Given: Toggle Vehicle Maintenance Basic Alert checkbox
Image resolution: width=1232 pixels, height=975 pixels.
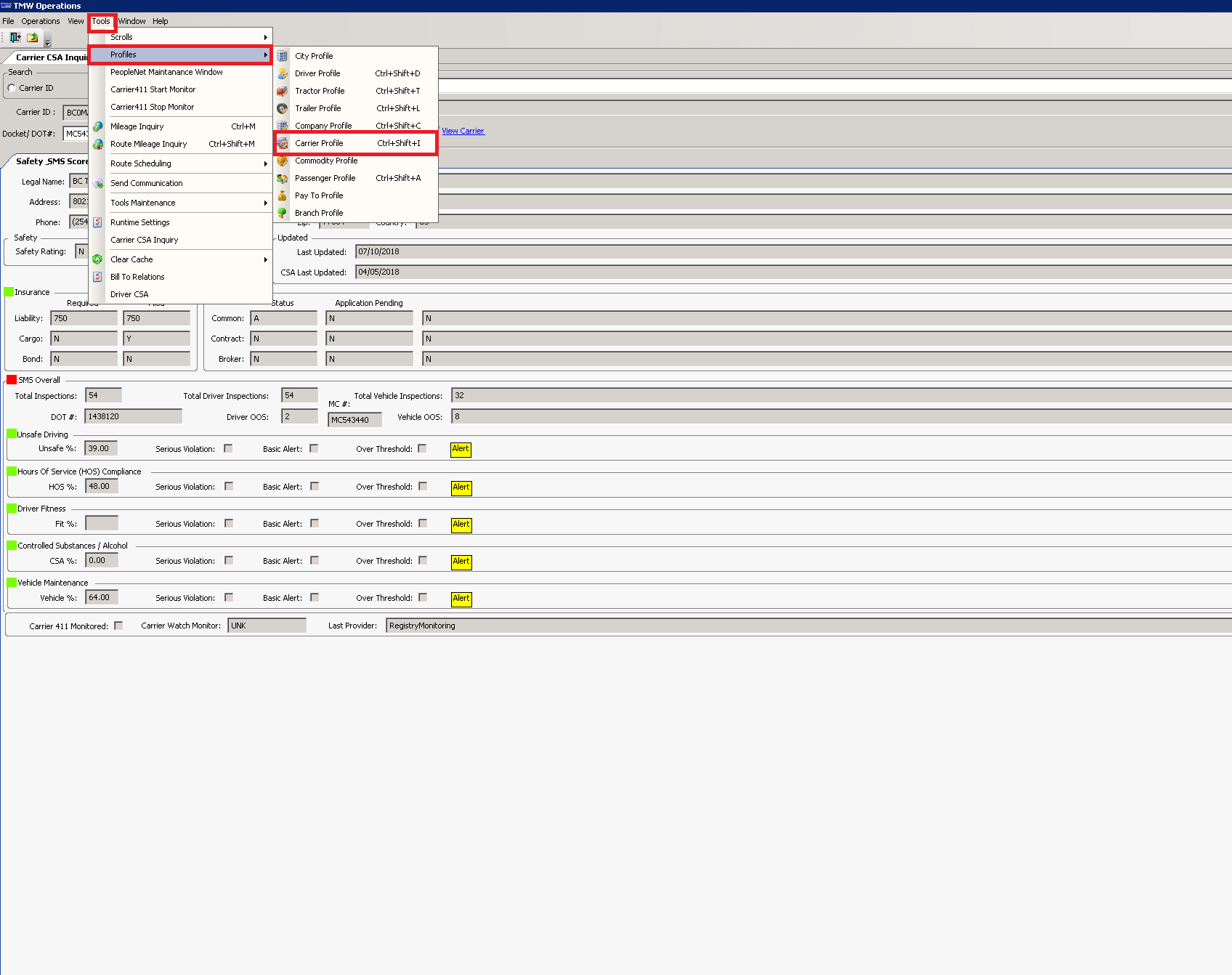Looking at the screenshot, I should (x=315, y=597).
